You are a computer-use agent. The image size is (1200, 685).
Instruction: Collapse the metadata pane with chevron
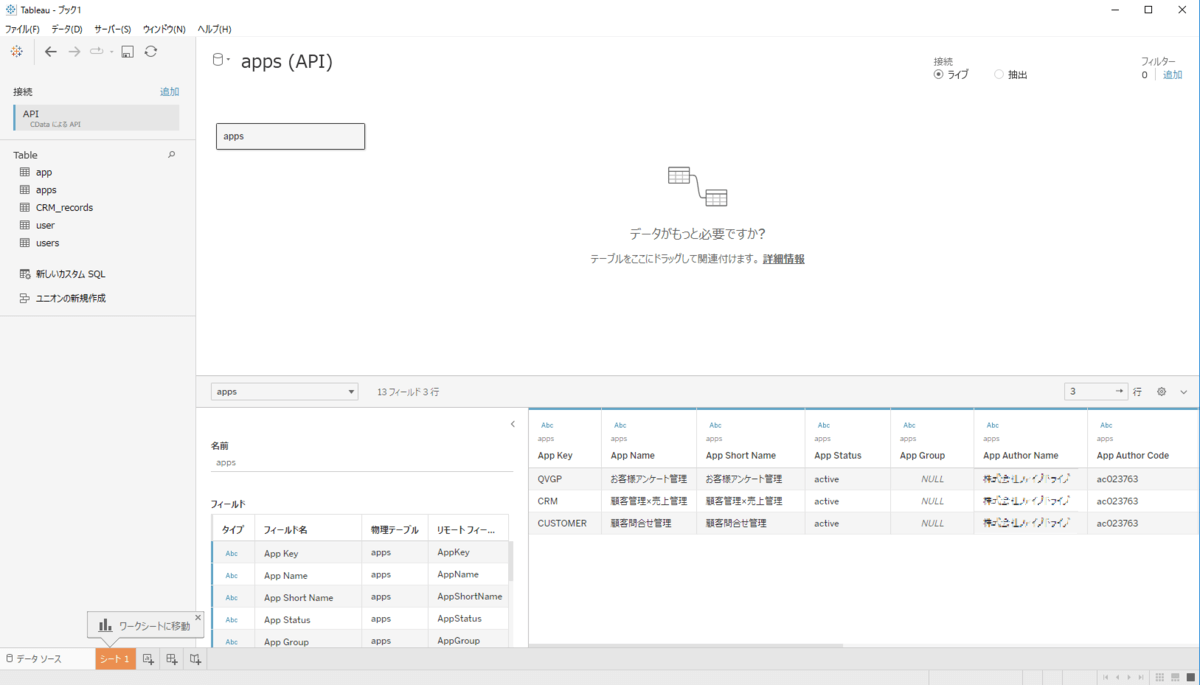[x=513, y=424]
